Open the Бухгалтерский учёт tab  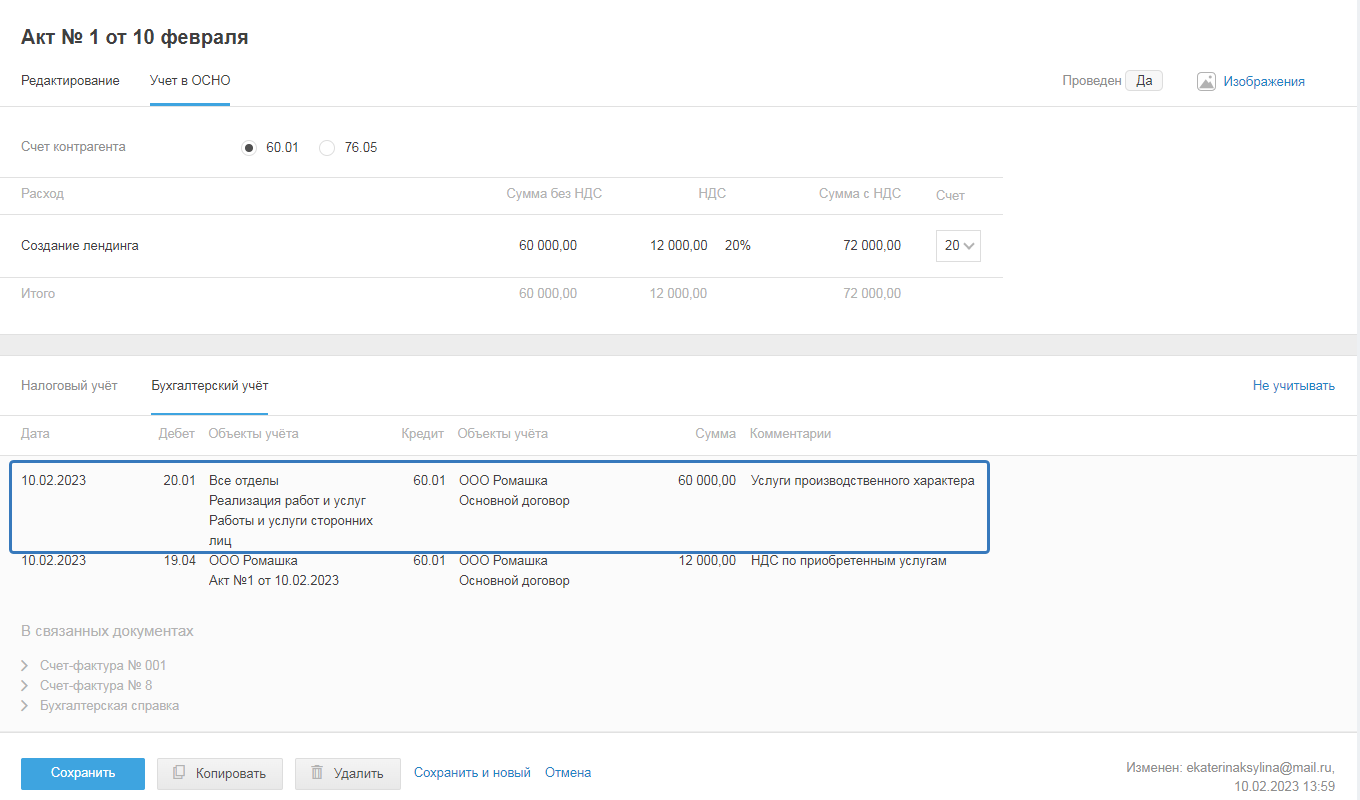click(x=209, y=386)
